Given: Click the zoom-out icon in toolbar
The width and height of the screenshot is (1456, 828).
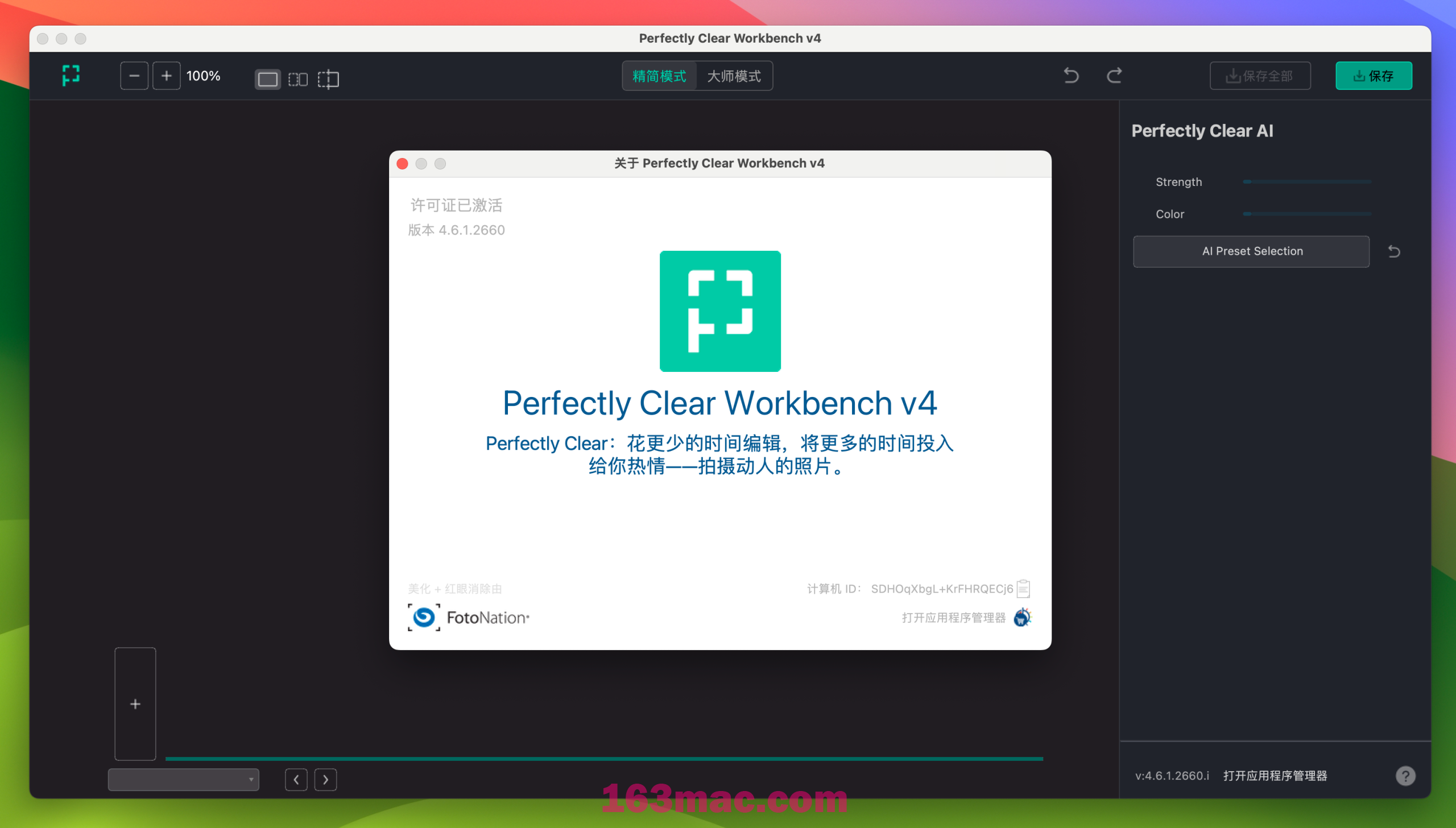Looking at the screenshot, I should [134, 76].
